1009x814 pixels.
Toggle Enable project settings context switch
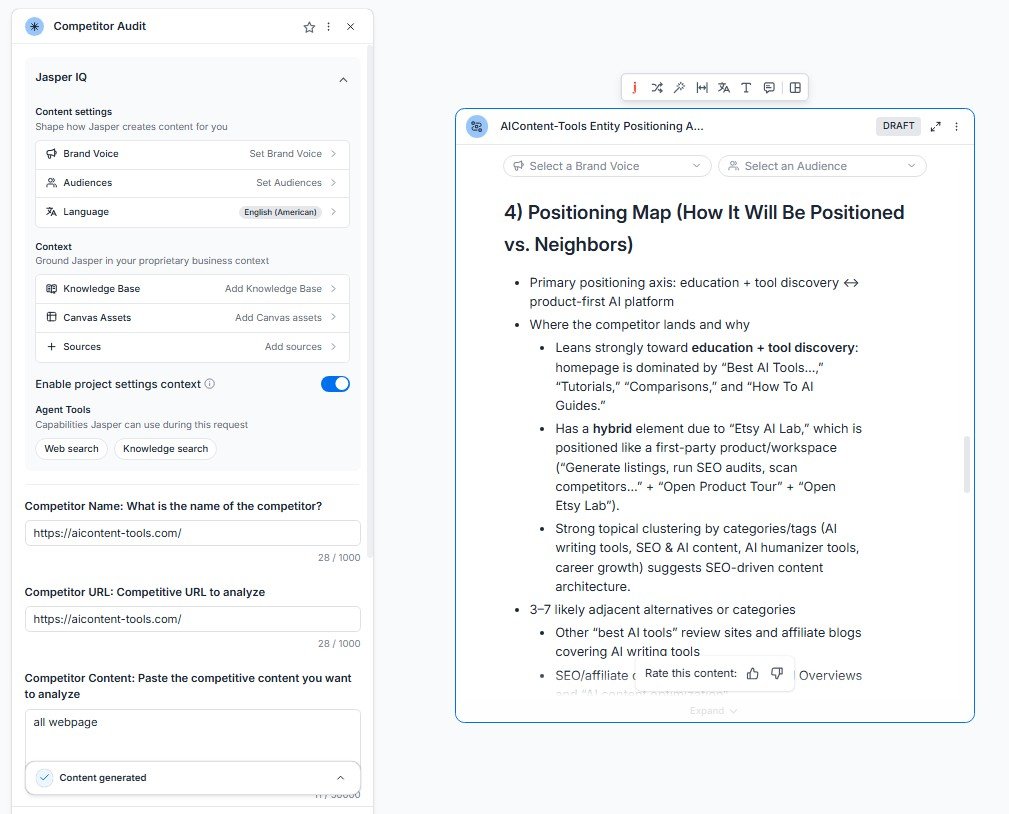(335, 384)
